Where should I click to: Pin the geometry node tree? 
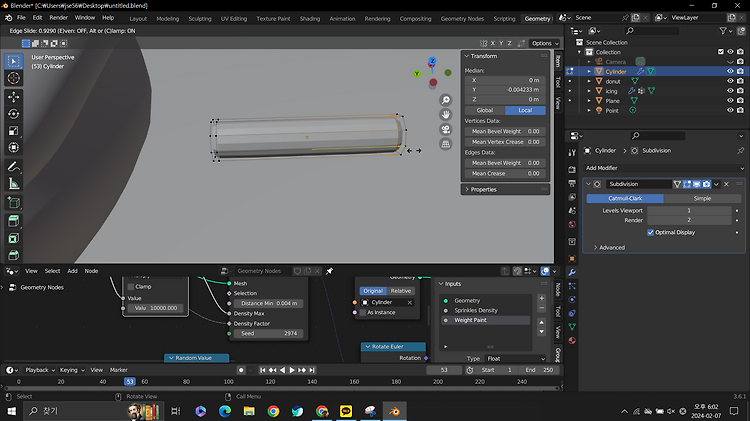pos(330,271)
